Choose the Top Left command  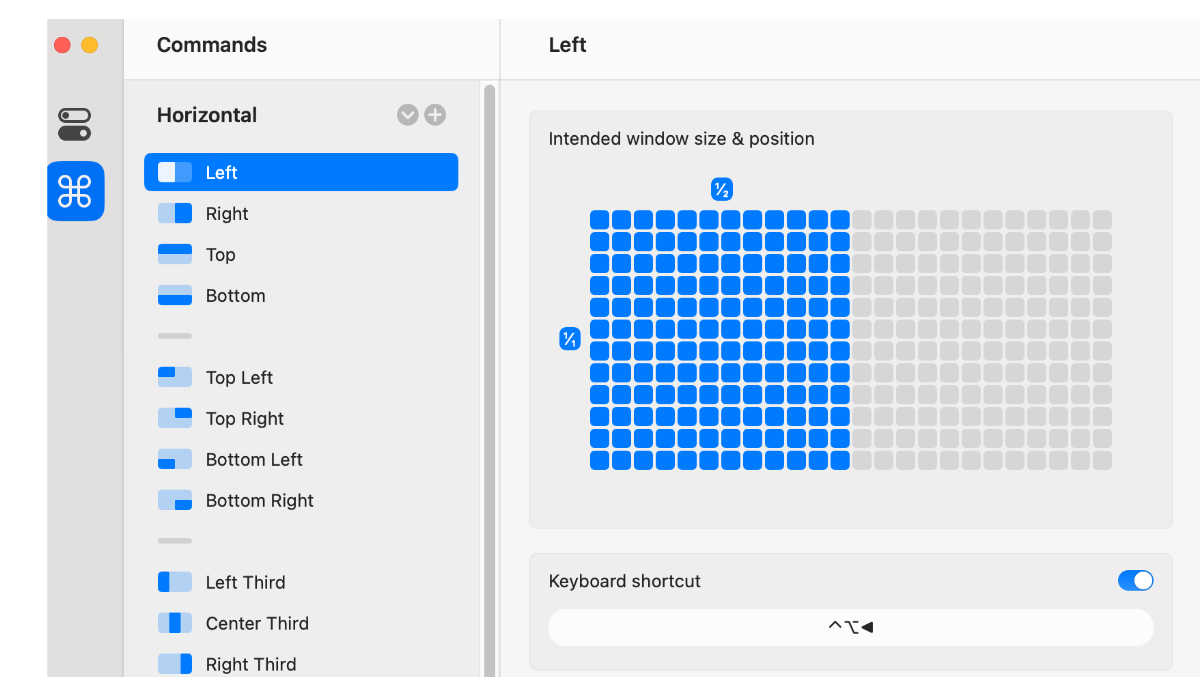click(239, 378)
